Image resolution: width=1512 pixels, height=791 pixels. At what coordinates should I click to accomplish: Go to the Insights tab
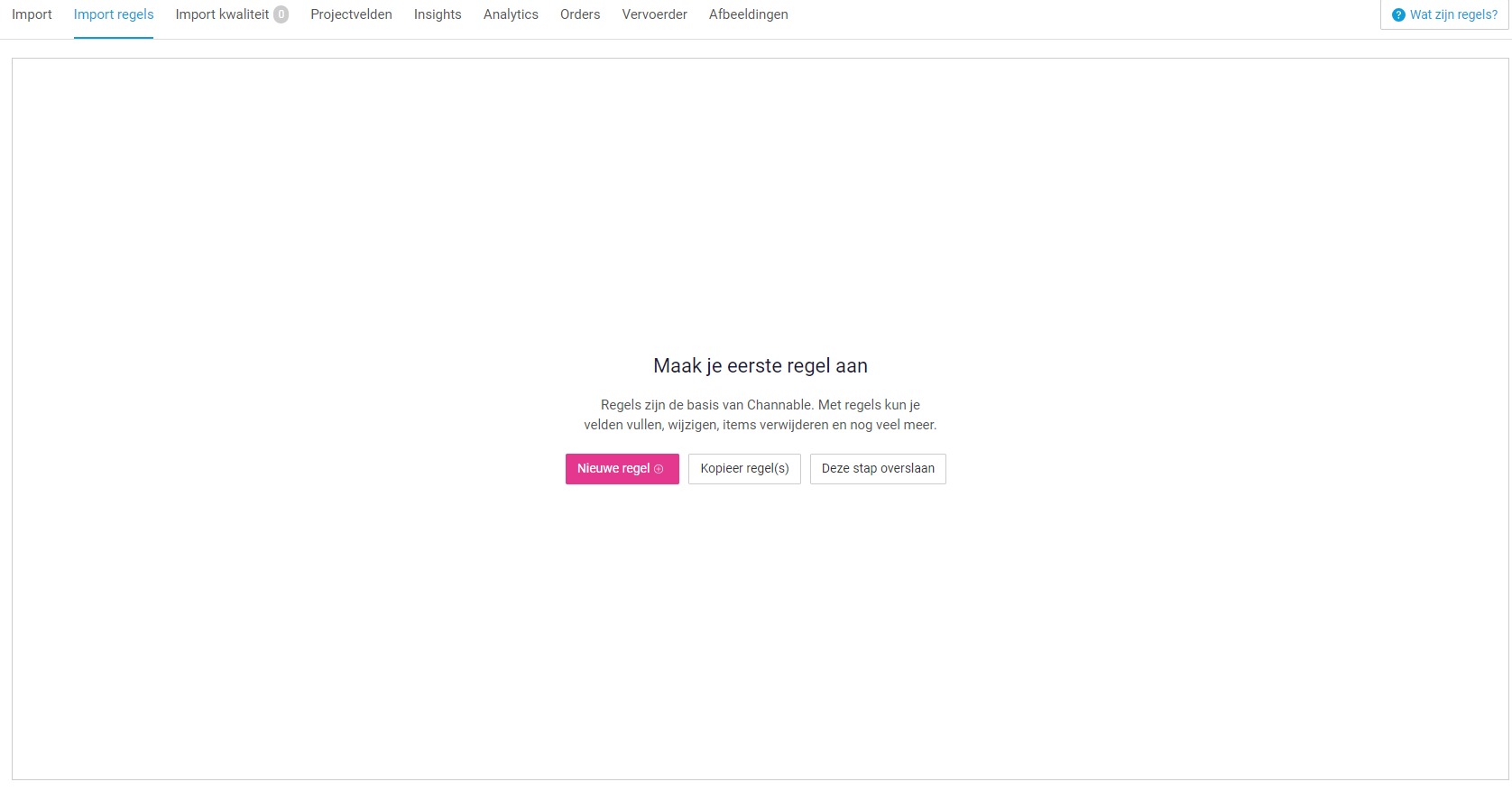[x=438, y=14]
